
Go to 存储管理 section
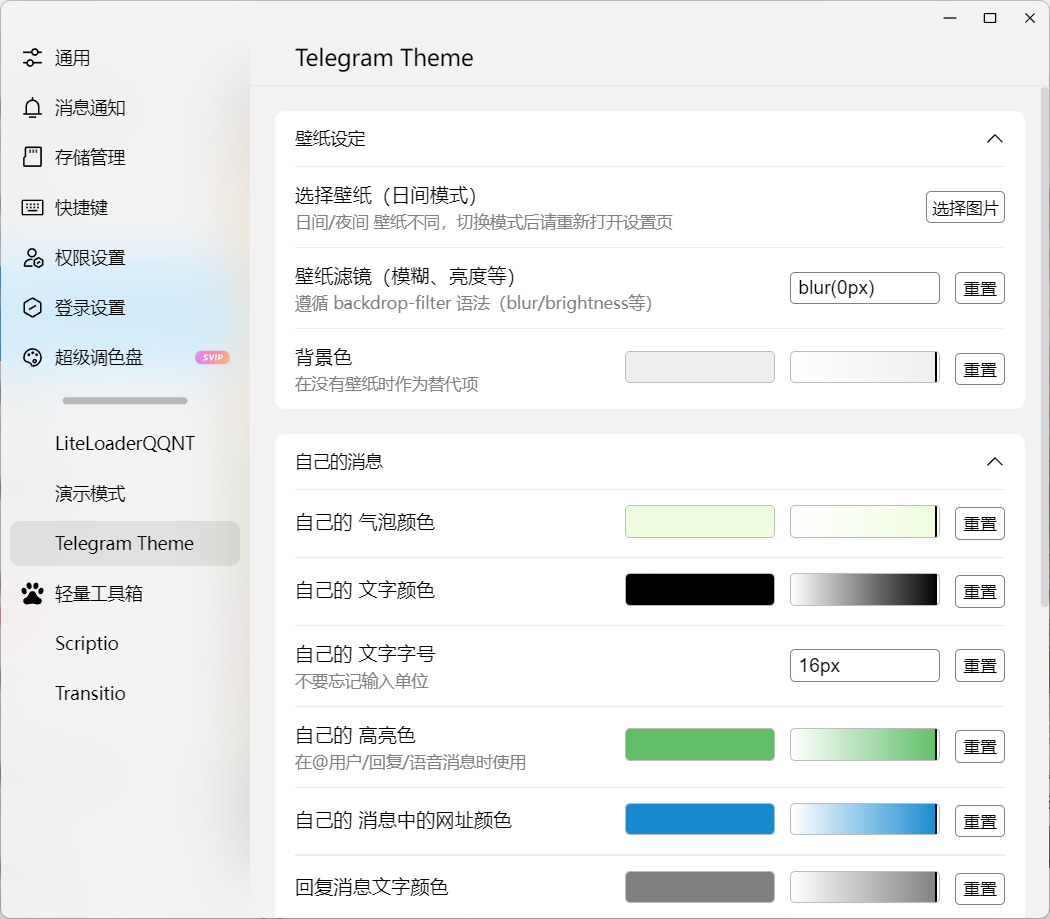125,157
